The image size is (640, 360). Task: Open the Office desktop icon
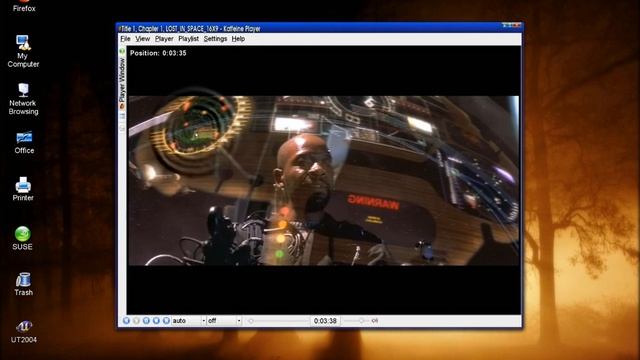(x=24, y=142)
